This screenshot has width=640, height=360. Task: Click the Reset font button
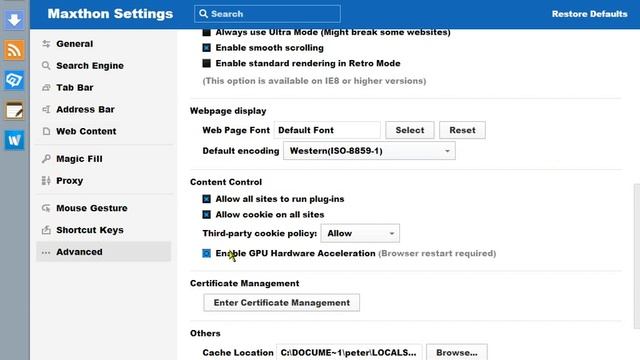(462, 130)
